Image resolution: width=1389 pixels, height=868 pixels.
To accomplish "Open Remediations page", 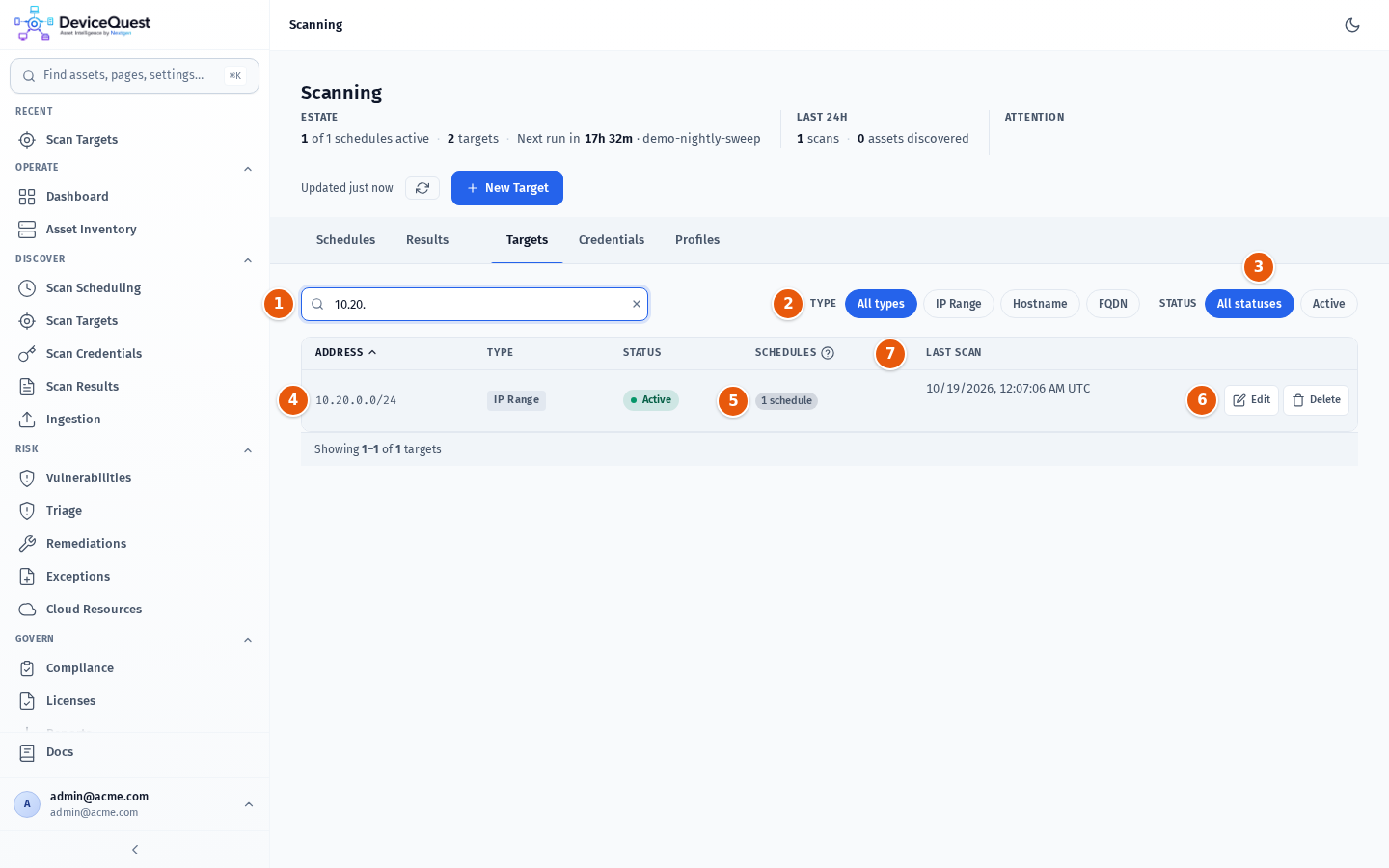I will pyautogui.click(x=134, y=544).
